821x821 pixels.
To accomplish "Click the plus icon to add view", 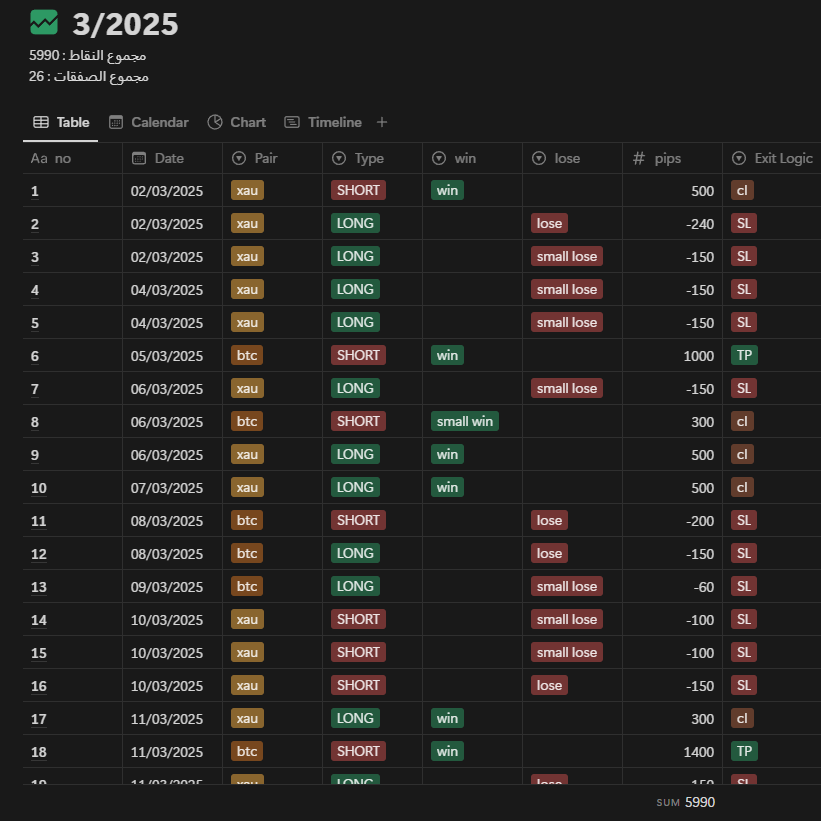I will (382, 122).
